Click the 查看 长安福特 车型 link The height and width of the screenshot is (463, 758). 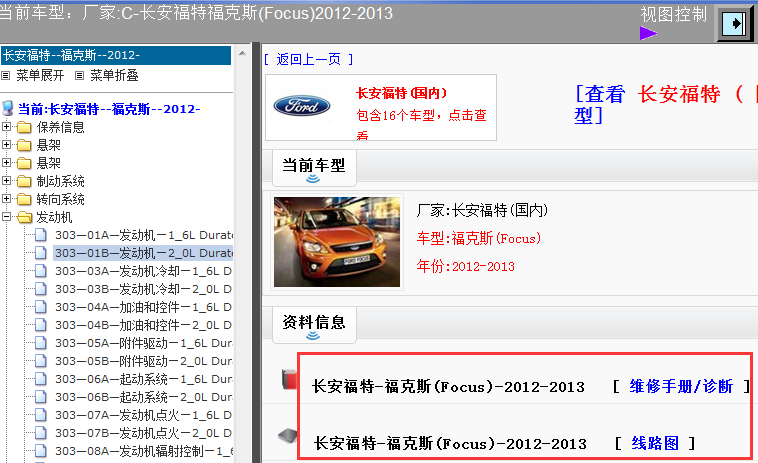point(666,104)
